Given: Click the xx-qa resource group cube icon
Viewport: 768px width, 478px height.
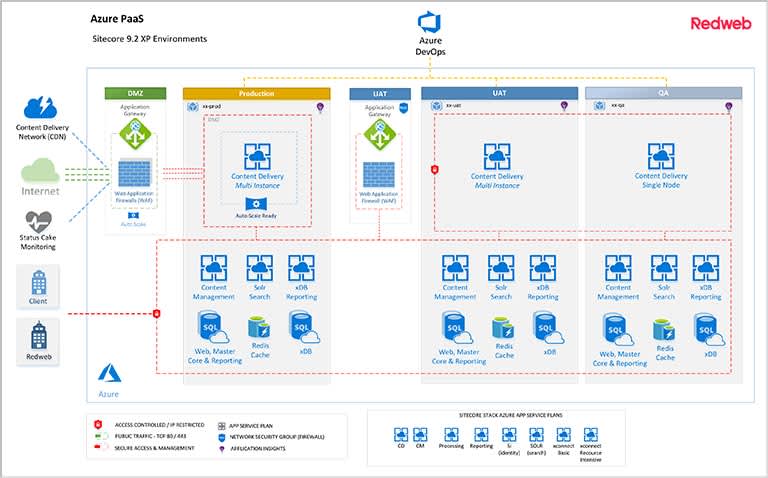Looking at the screenshot, I should pos(600,105).
